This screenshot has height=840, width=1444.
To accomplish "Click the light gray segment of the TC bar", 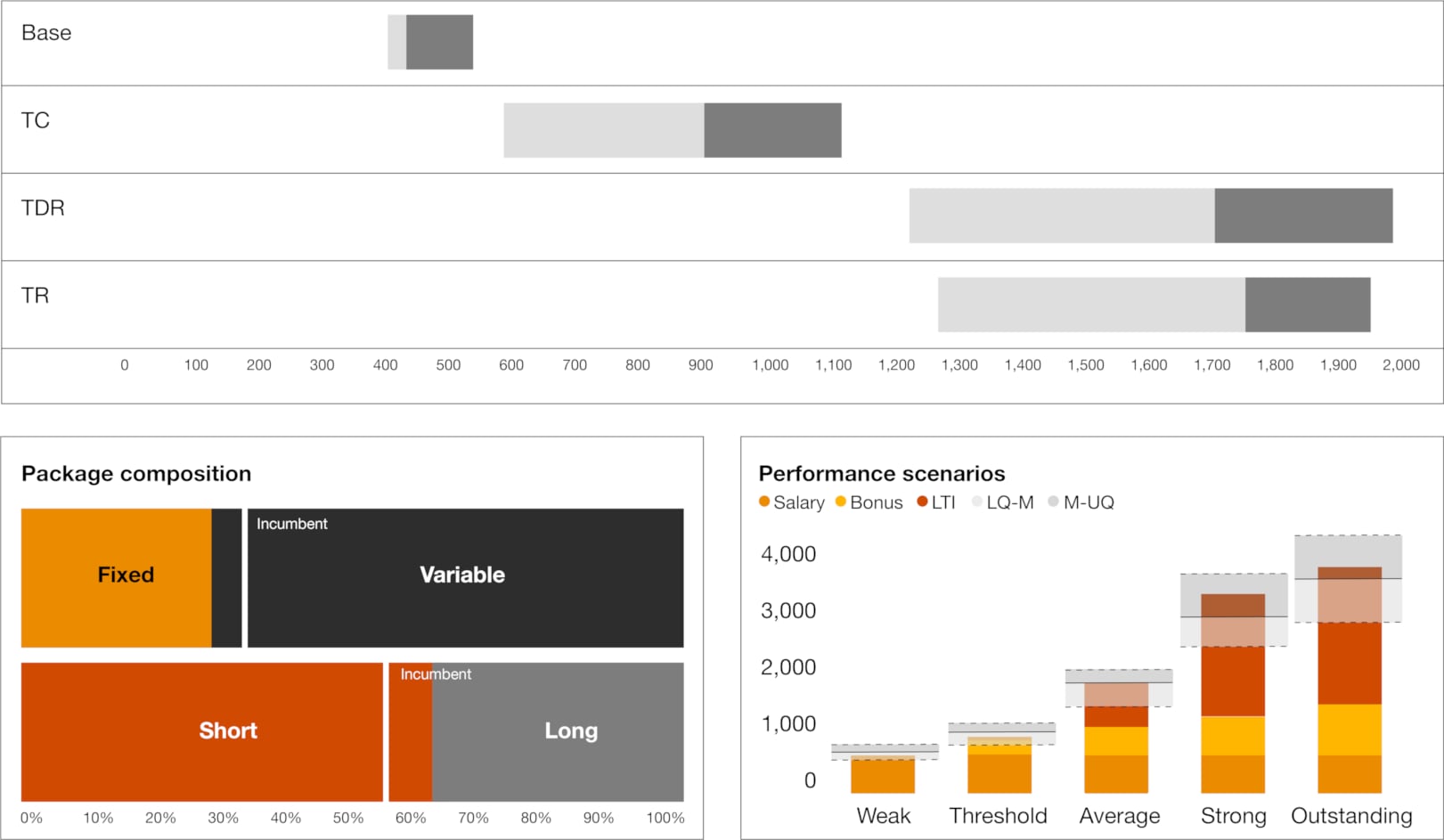I will pos(603,130).
